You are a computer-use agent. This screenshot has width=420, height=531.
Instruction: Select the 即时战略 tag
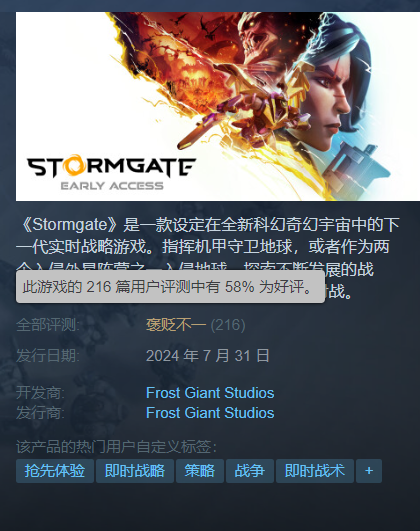[135, 471]
